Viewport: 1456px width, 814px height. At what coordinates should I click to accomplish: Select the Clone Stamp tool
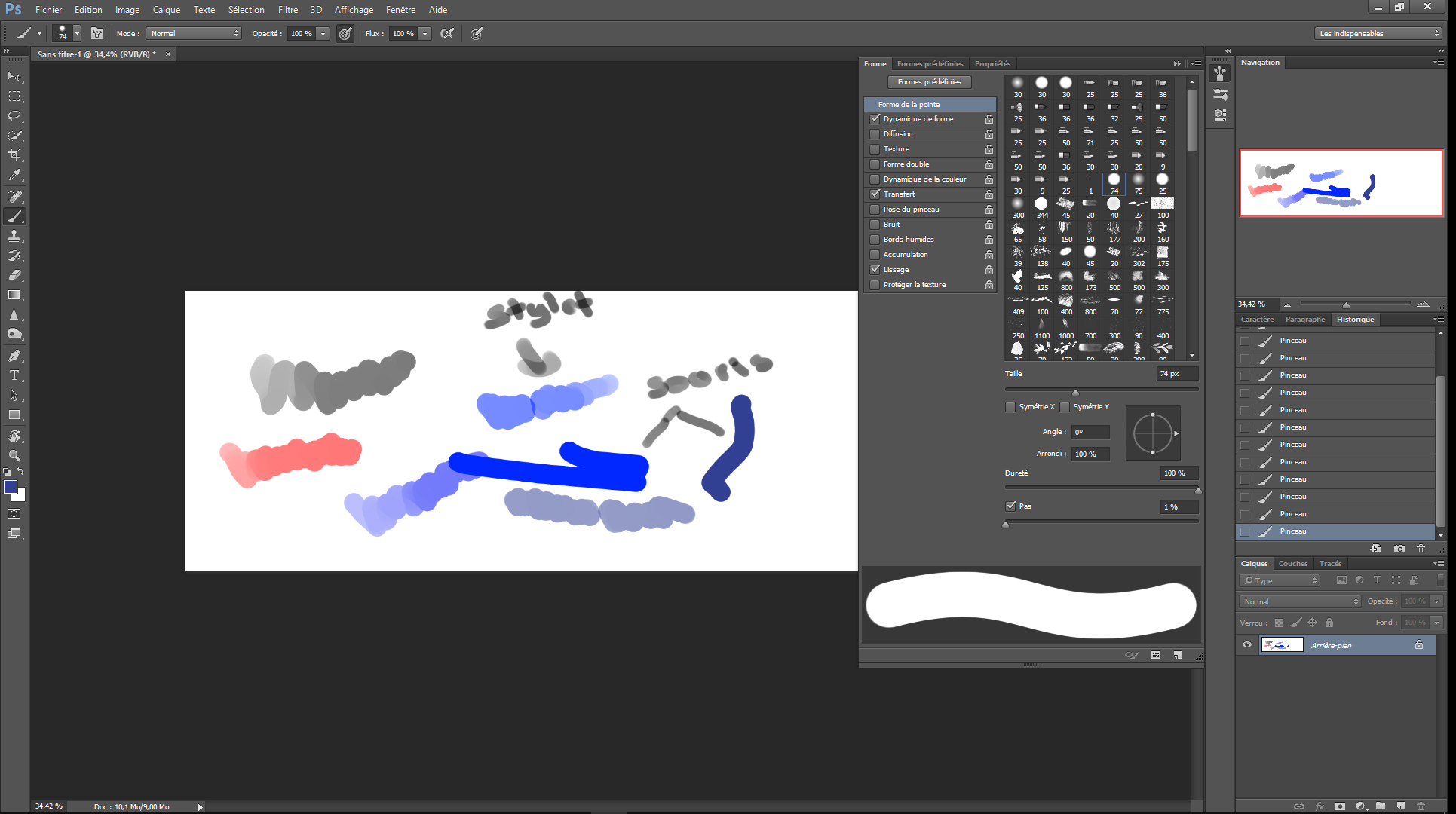coord(14,236)
